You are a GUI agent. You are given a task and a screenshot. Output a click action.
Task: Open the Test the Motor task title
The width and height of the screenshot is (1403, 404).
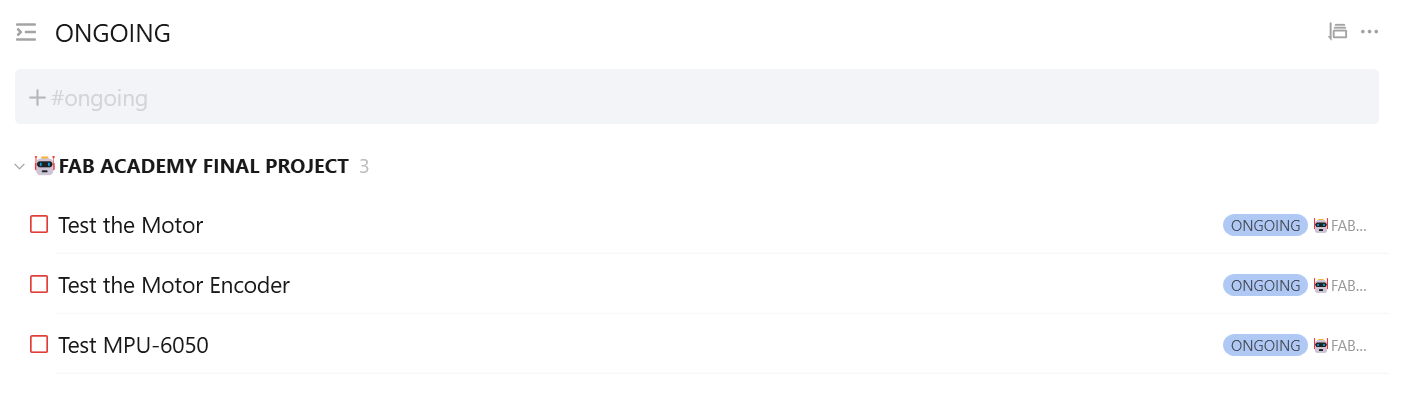[x=131, y=226]
